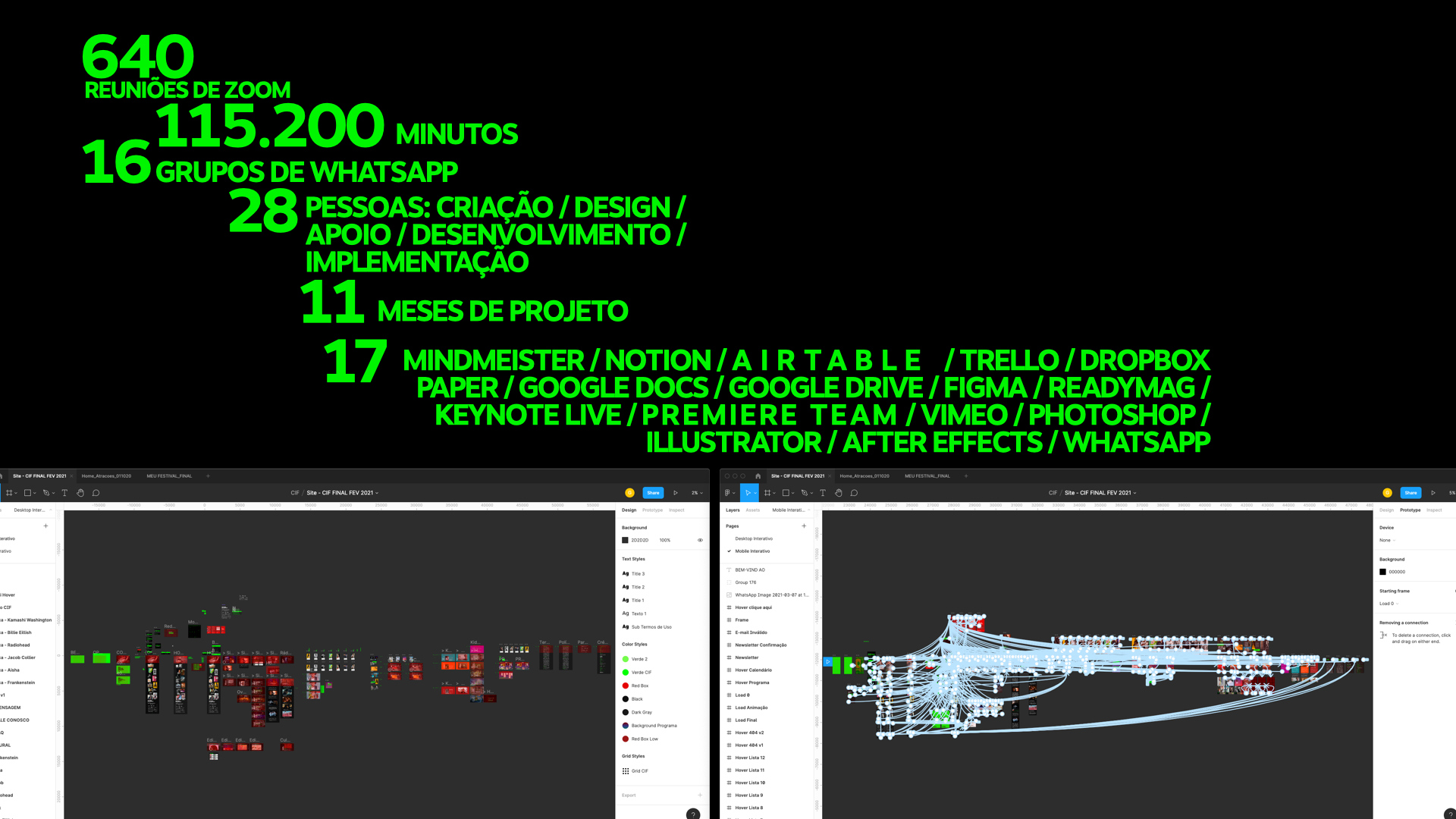The width and height of the screenshot is (1456, 819).
Task: Switch to Home_Atracoes_011020 tab in right window
Action: tap(864, 476)
